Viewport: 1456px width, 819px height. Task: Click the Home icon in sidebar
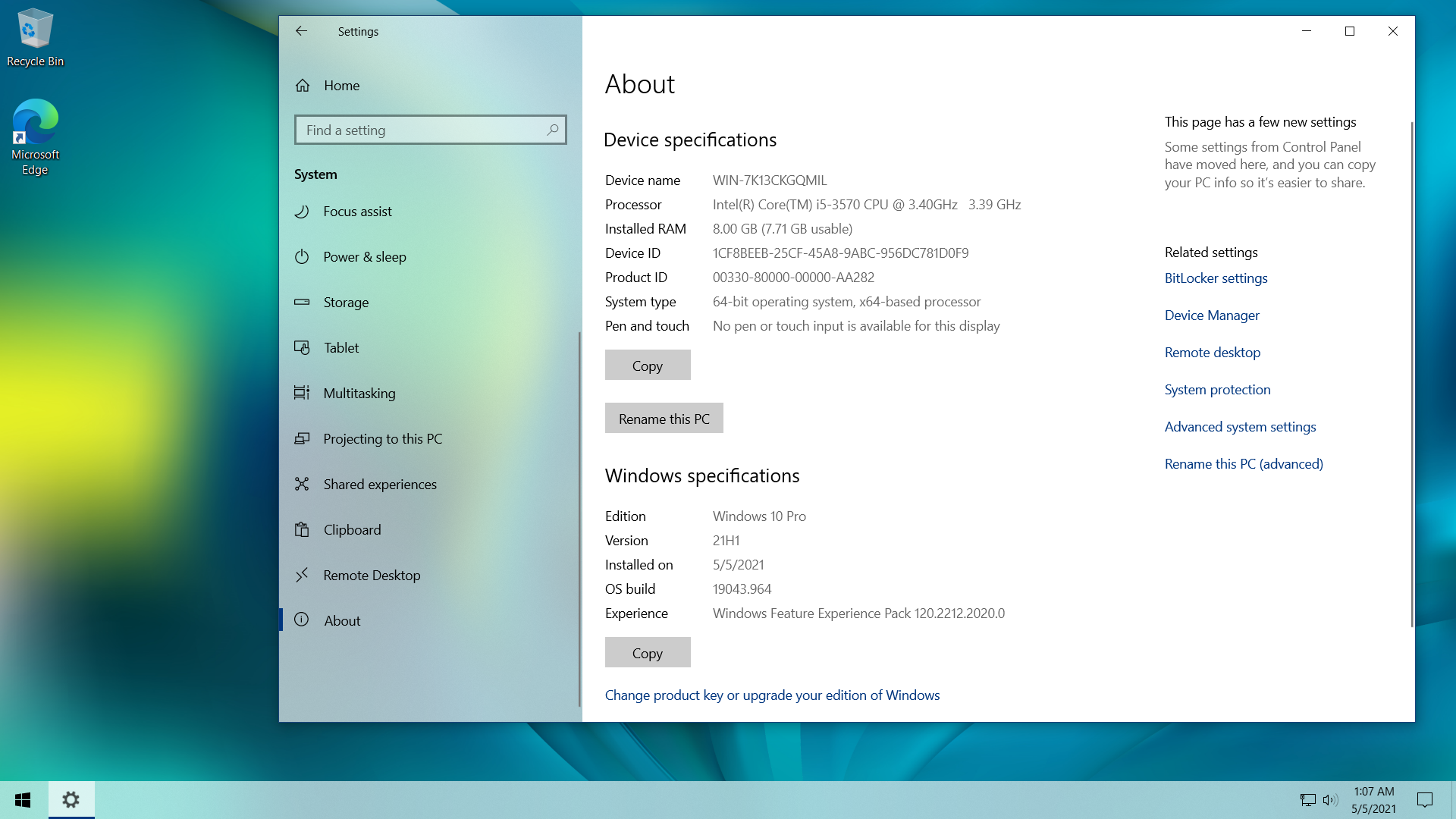point(303,86)
